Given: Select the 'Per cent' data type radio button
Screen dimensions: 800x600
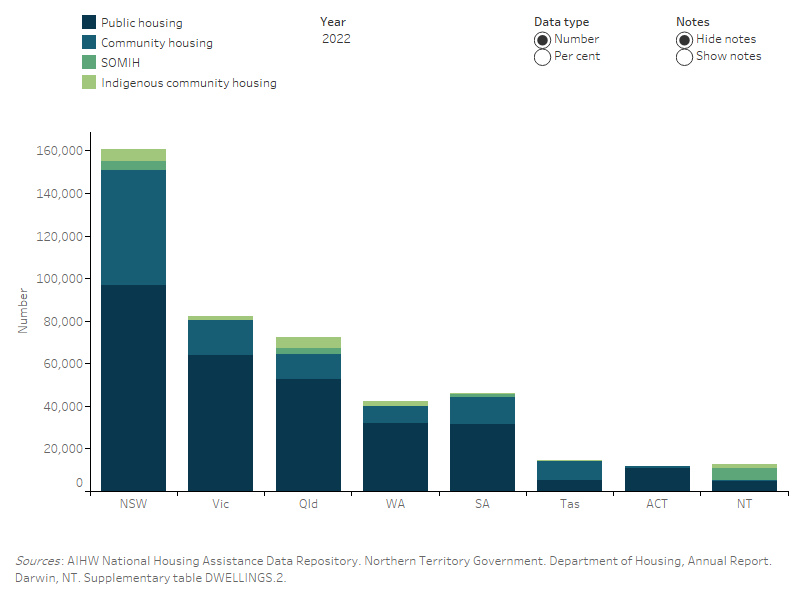Looking at the screenshot, I should pyautogui.click(x=543, y=56).
